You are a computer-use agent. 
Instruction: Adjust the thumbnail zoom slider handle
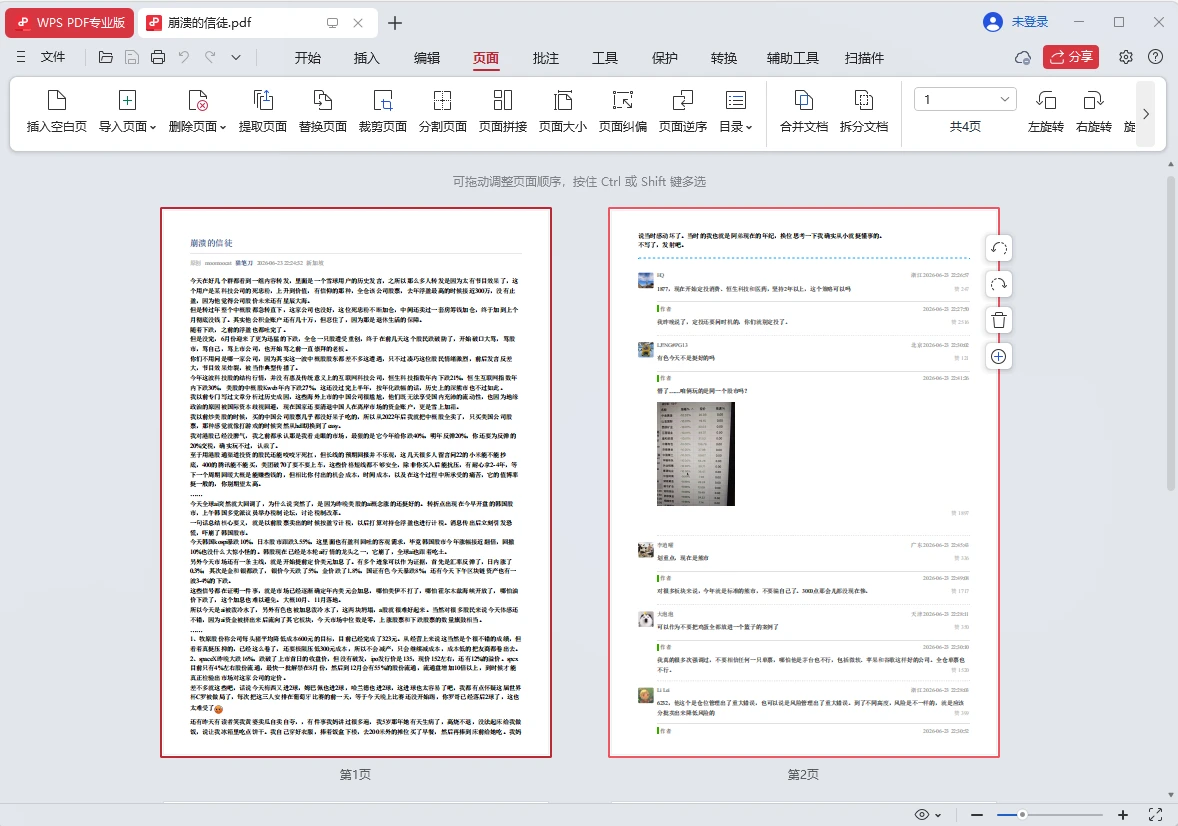(1022, 815)
